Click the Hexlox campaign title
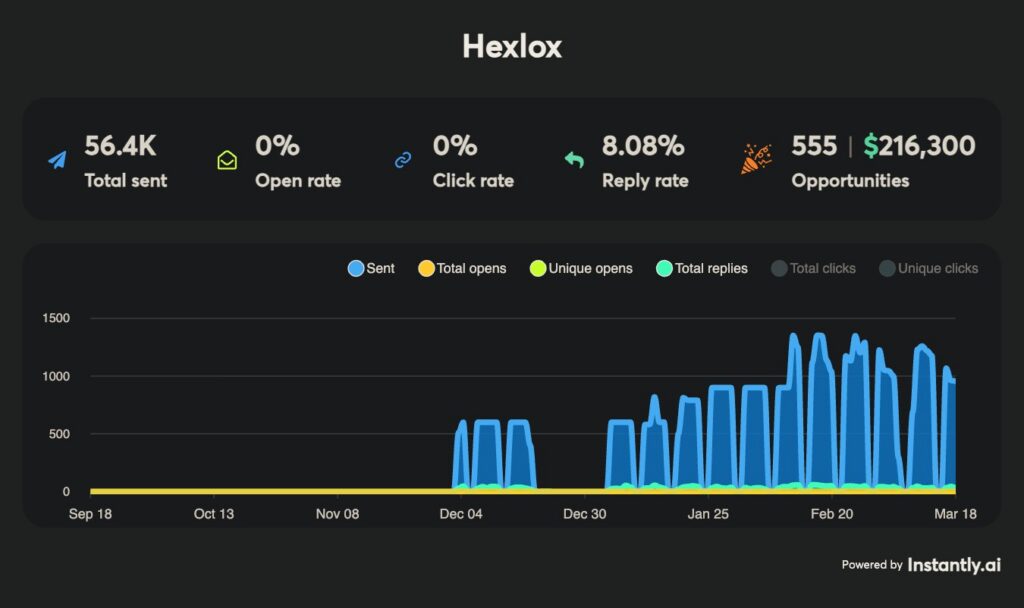 [x=512, y=46]
